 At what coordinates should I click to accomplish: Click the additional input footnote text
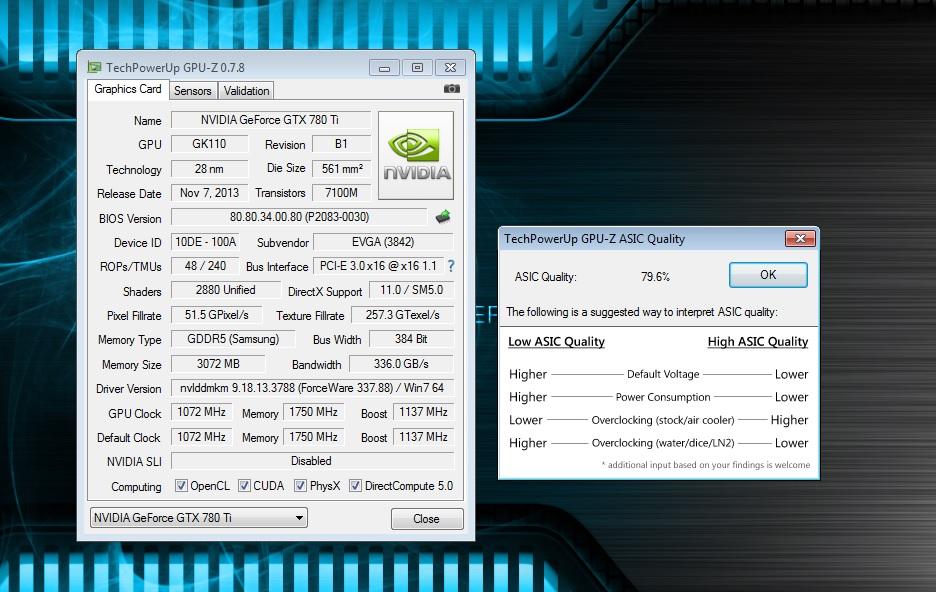tap(706, 465)
